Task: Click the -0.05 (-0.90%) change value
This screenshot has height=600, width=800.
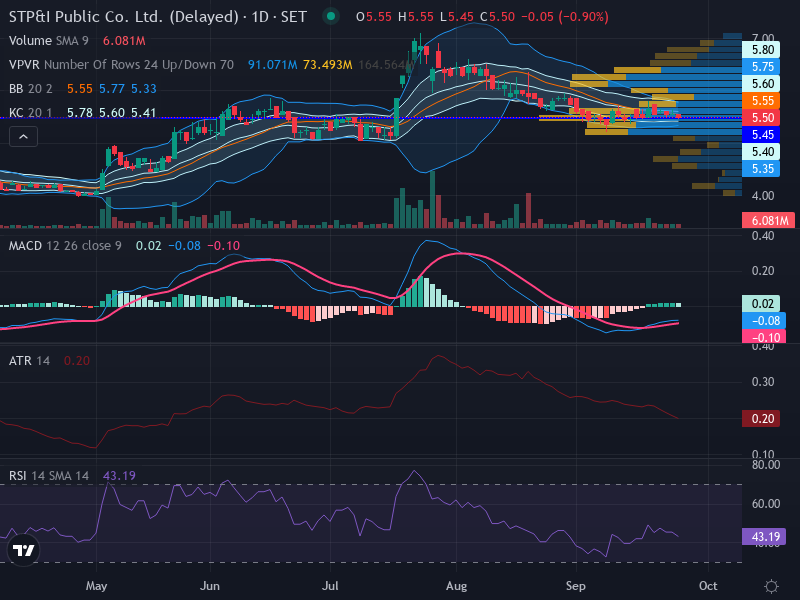Action: click(565, 17)
